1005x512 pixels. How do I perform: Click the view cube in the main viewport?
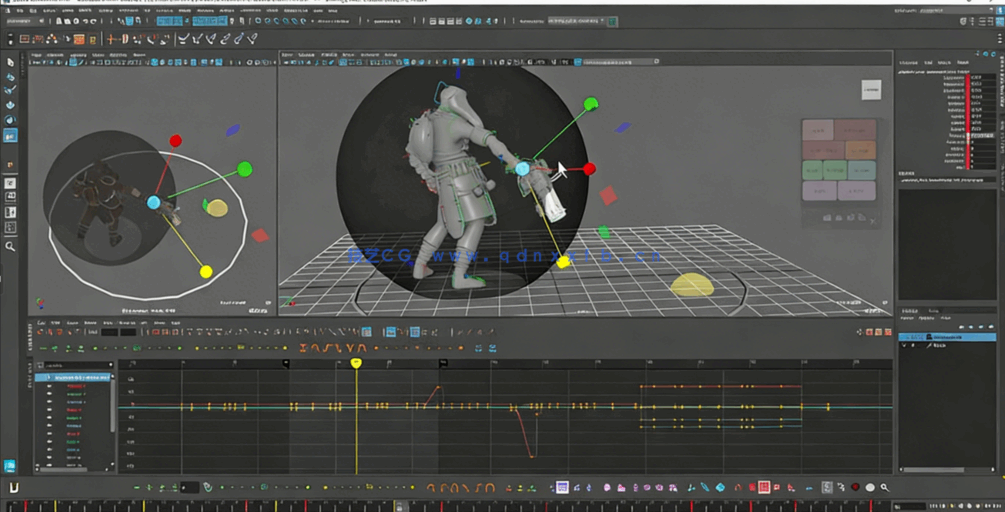(871, 90)
